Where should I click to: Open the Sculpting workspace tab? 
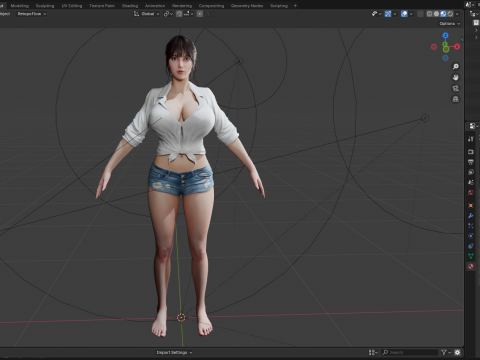click(x=45, y=6)
